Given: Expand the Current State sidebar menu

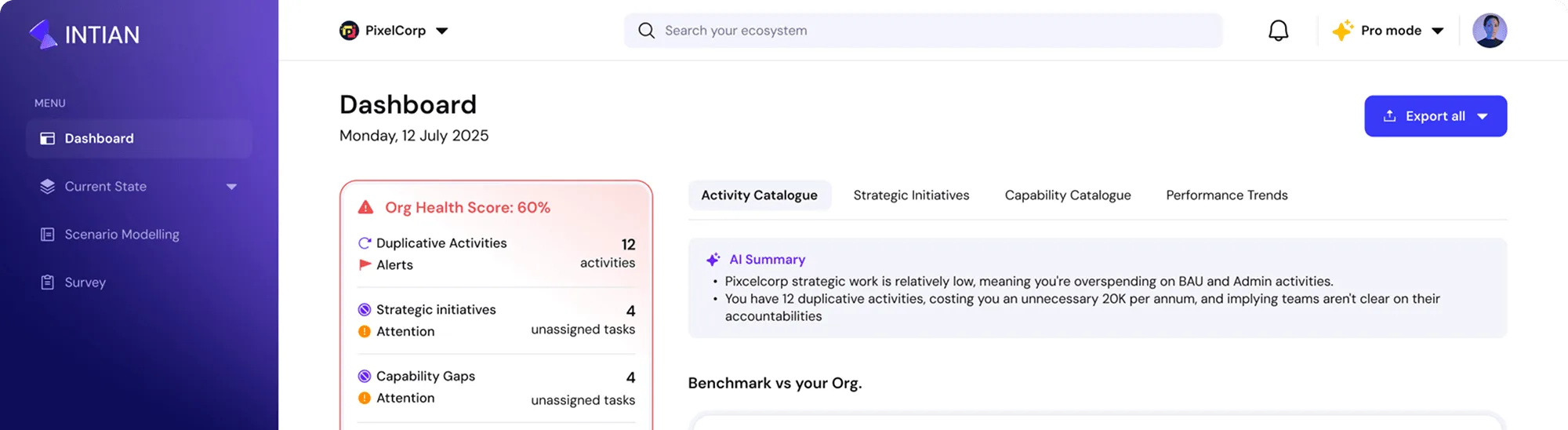Looking at the screenshot, I should pos(231,187).
